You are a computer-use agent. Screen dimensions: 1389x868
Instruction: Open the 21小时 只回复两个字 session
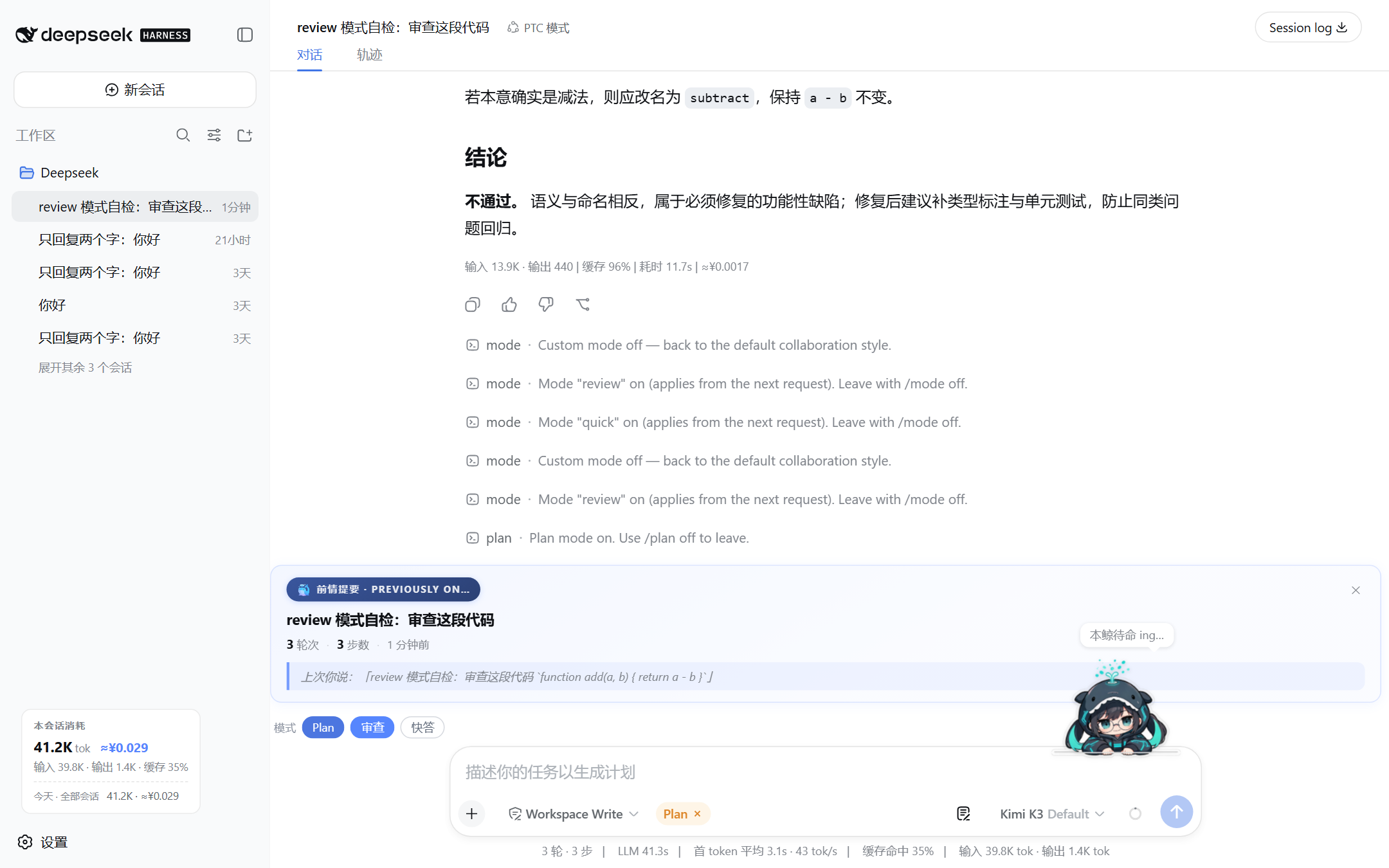click(x=135, y=240)
